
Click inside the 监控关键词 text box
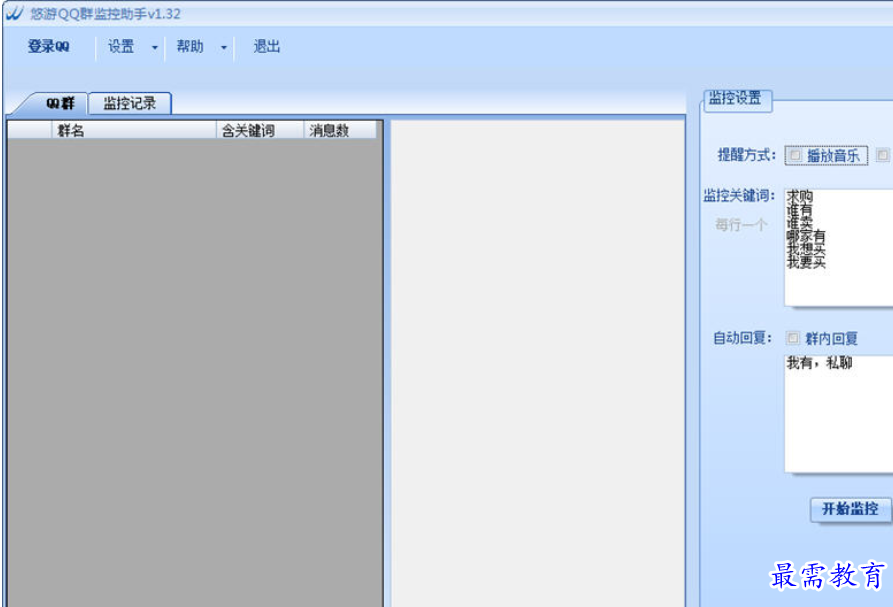coord(838,248)
